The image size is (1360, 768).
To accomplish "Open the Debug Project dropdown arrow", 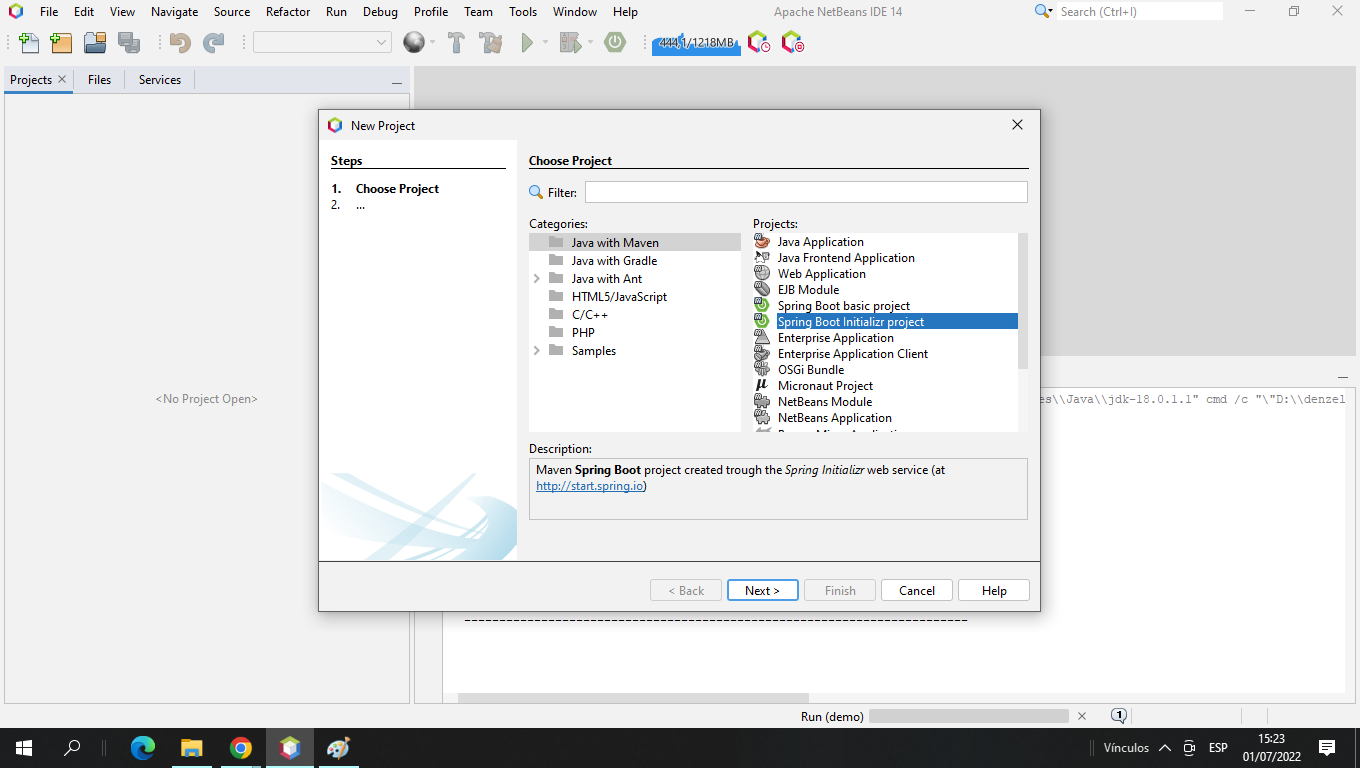I will [x=590, y=42].
